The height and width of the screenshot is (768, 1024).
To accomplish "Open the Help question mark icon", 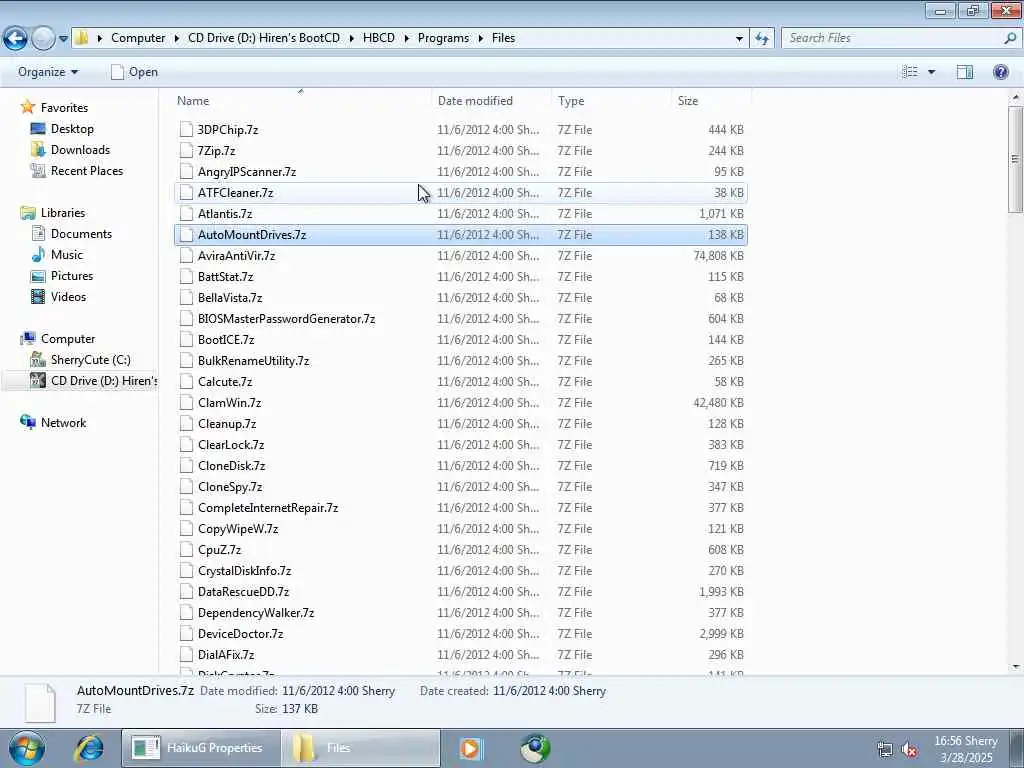I will pyautogui.click(x=1000, y=72).
